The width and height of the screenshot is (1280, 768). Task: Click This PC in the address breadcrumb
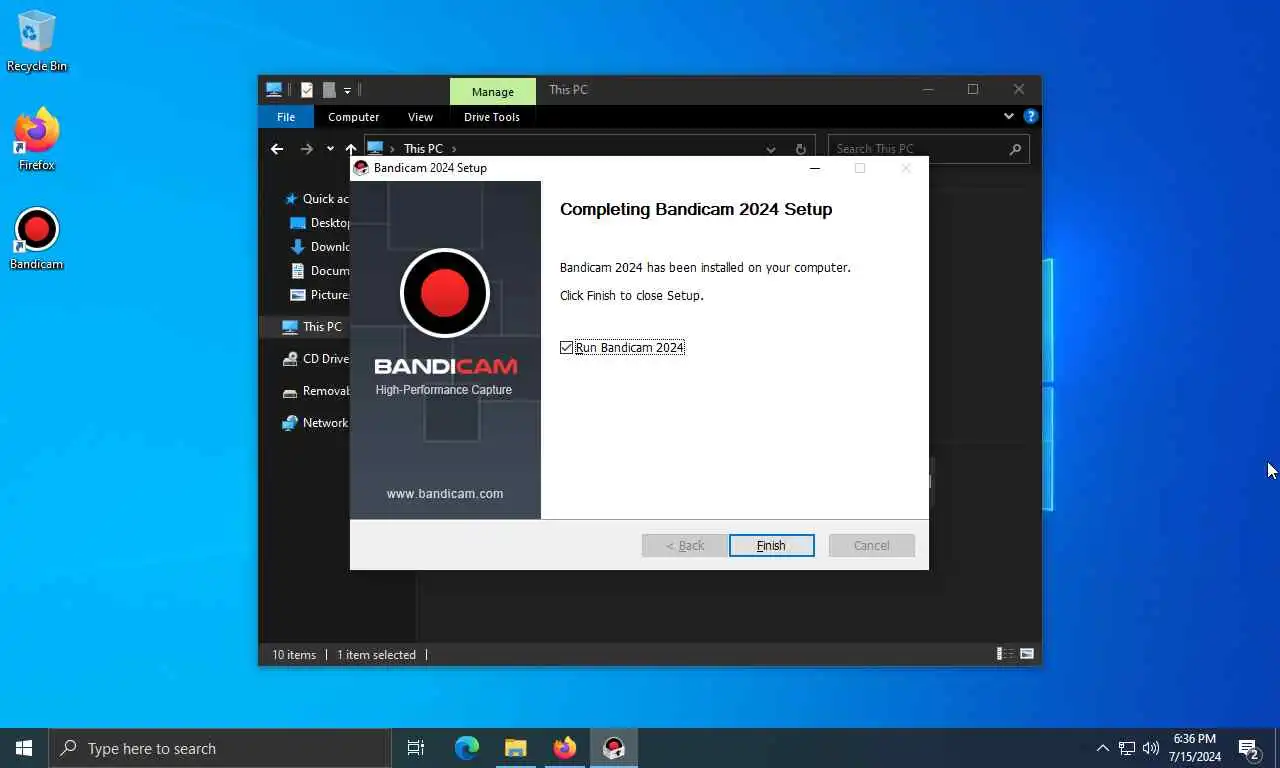pos(423,149)
